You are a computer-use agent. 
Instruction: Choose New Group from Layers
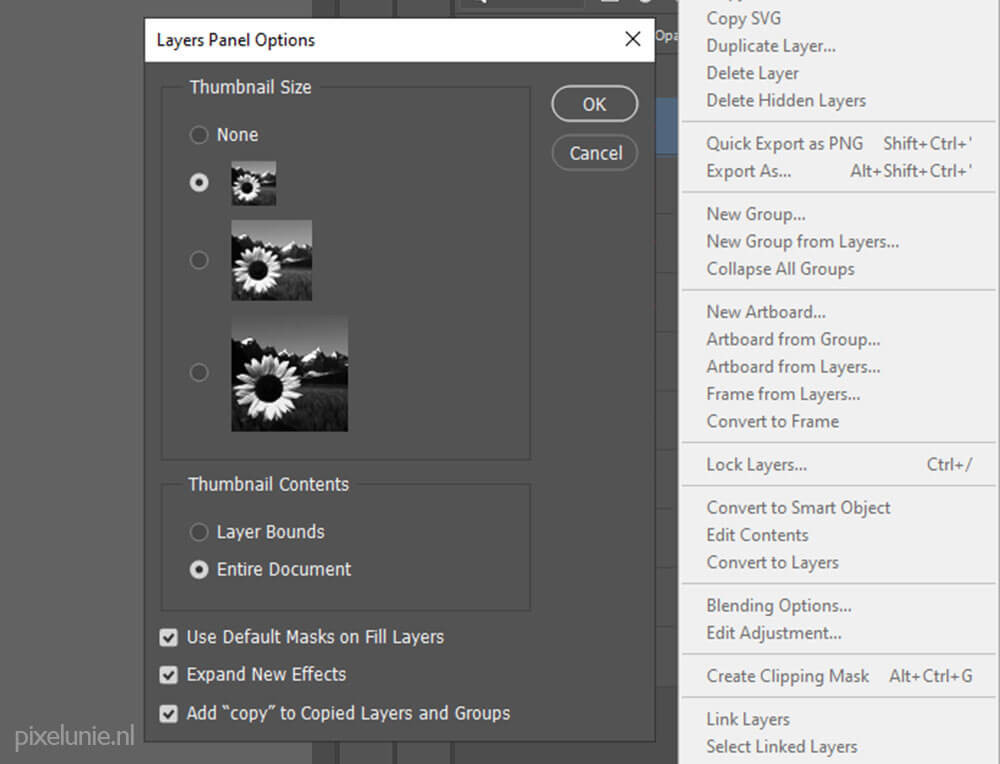803,242
